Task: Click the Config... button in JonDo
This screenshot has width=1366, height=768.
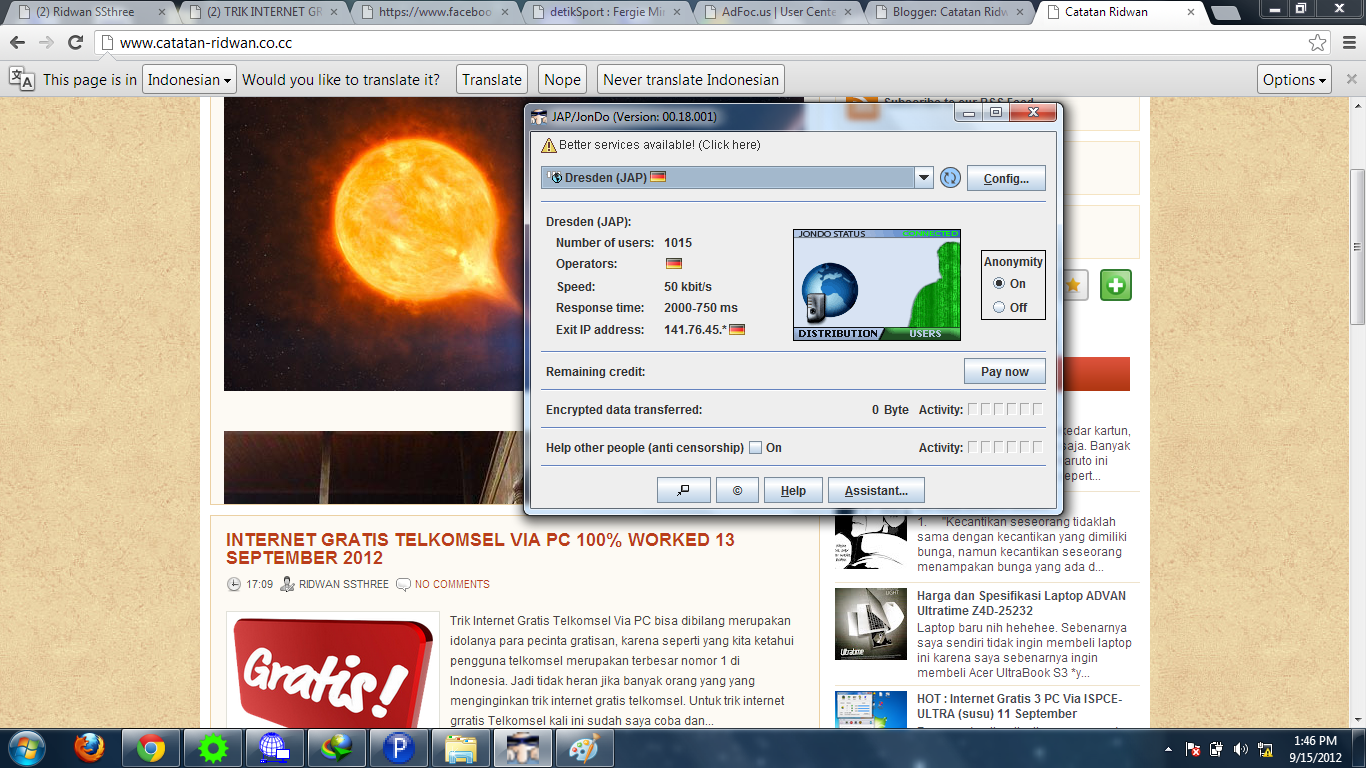Action: pos(1006,178)
